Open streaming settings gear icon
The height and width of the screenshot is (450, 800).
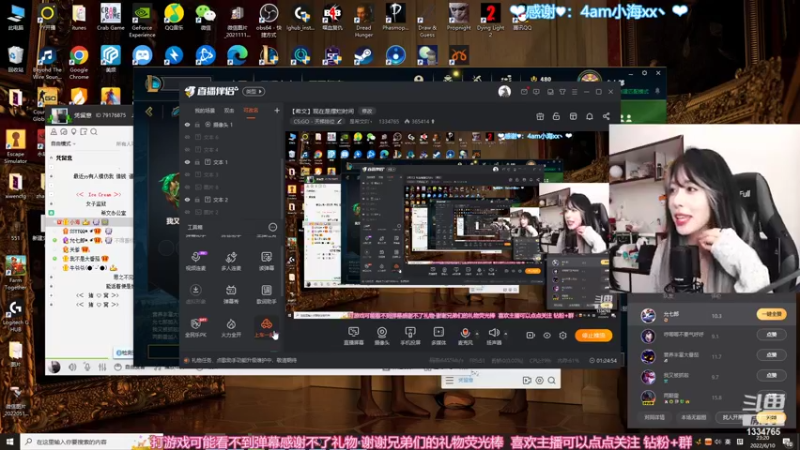coord(563,335)
